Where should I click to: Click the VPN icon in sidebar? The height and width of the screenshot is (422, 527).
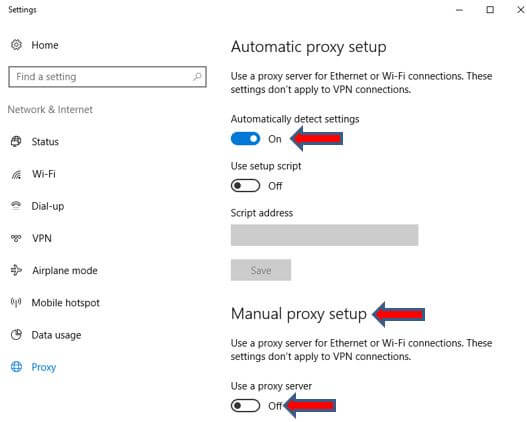click(16, 238)
